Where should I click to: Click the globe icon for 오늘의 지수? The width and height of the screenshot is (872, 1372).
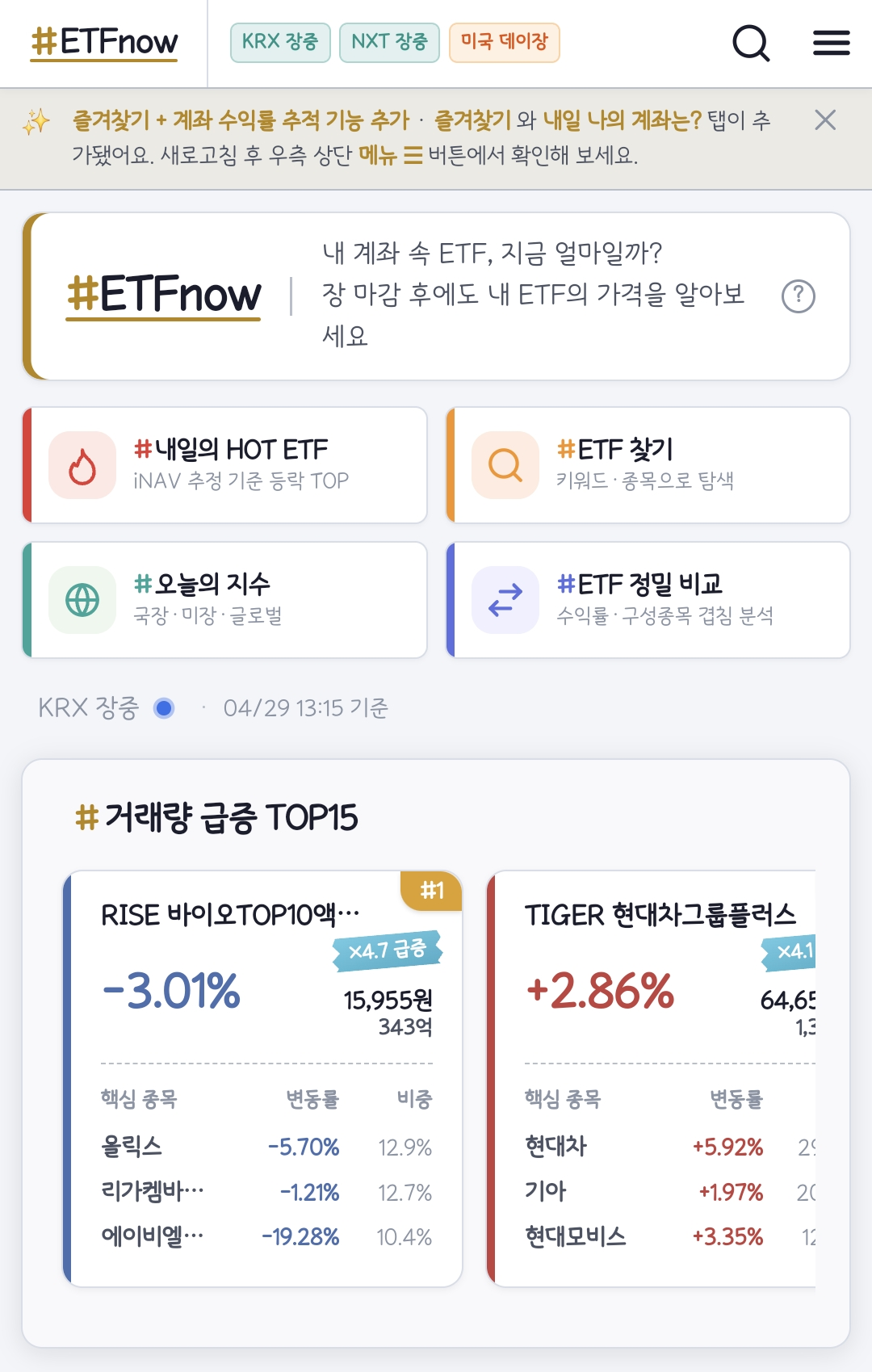(x=82, y=600)
